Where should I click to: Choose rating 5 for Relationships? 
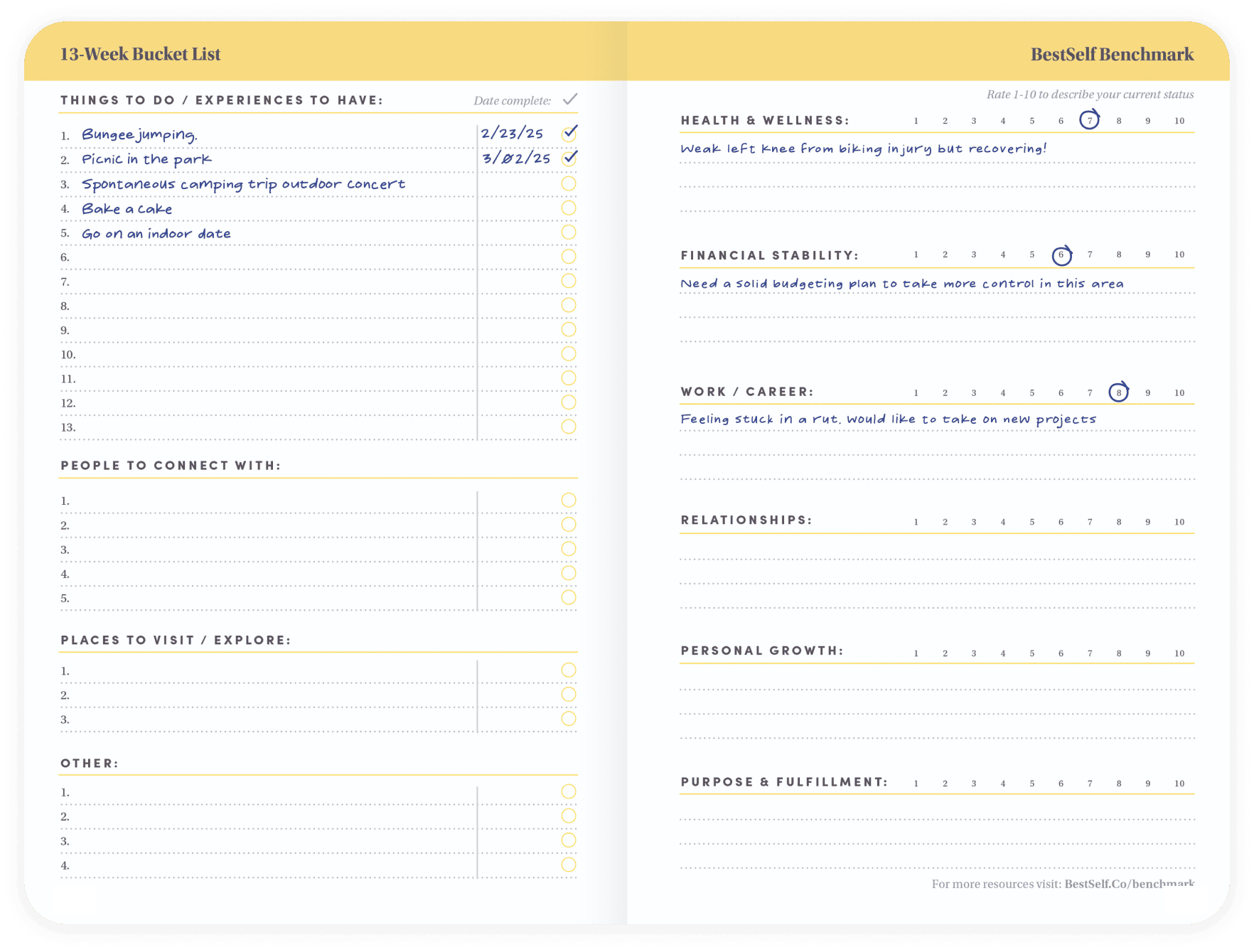pos(1031,522)
